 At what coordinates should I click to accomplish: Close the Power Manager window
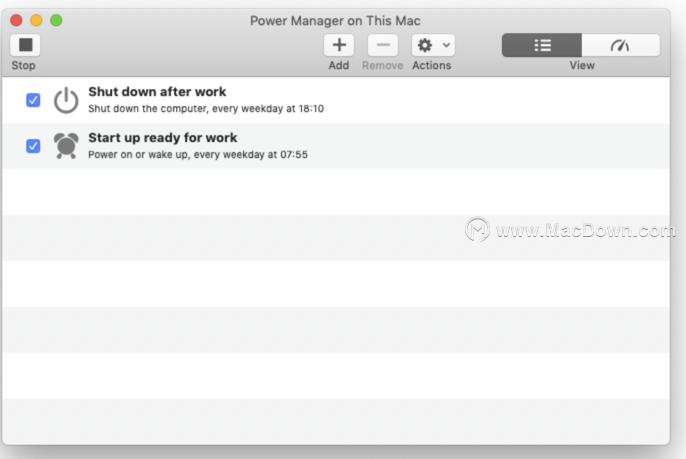(x=17, y=20)
